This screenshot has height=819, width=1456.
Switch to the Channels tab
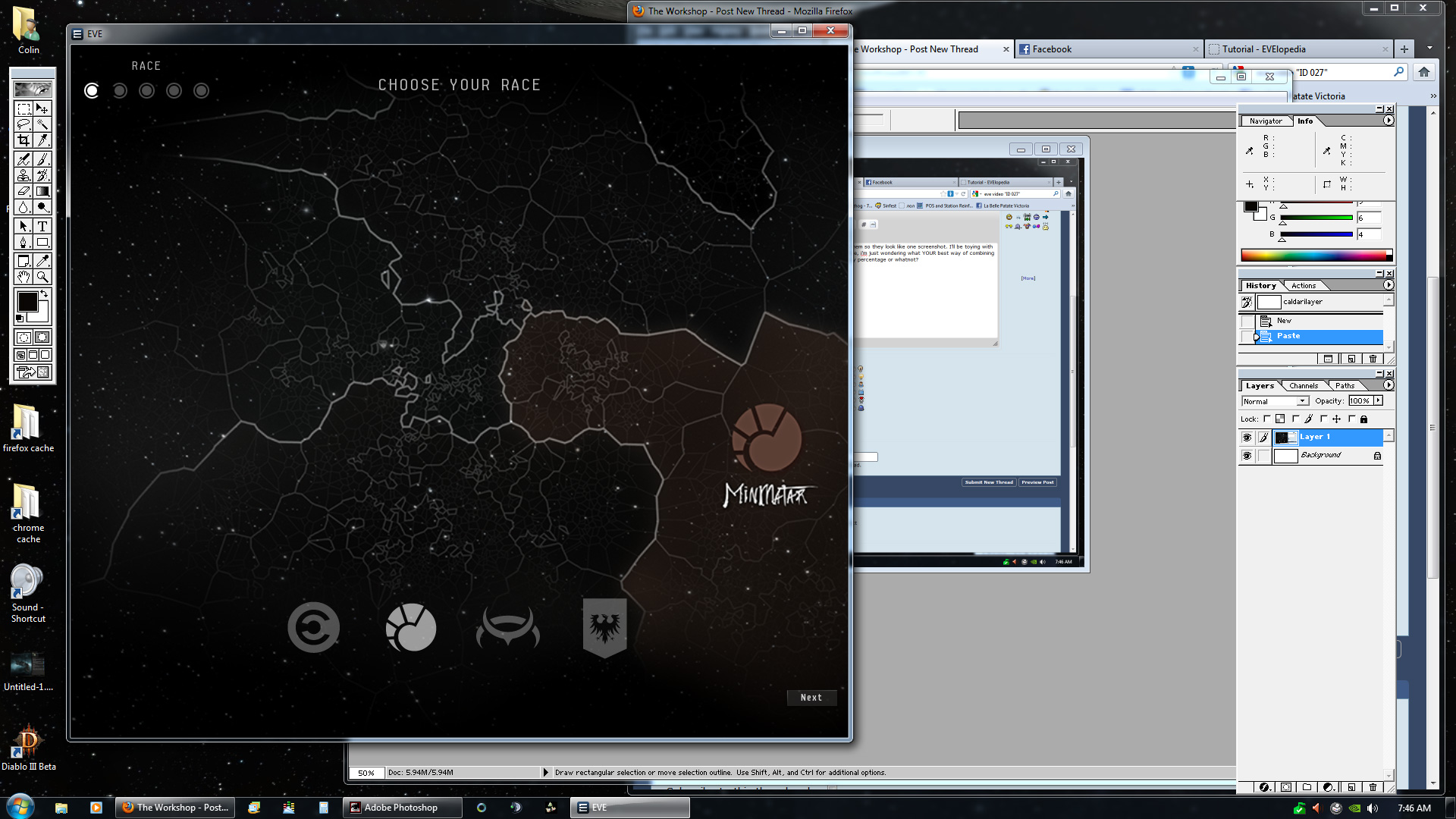coord(1304,385)
